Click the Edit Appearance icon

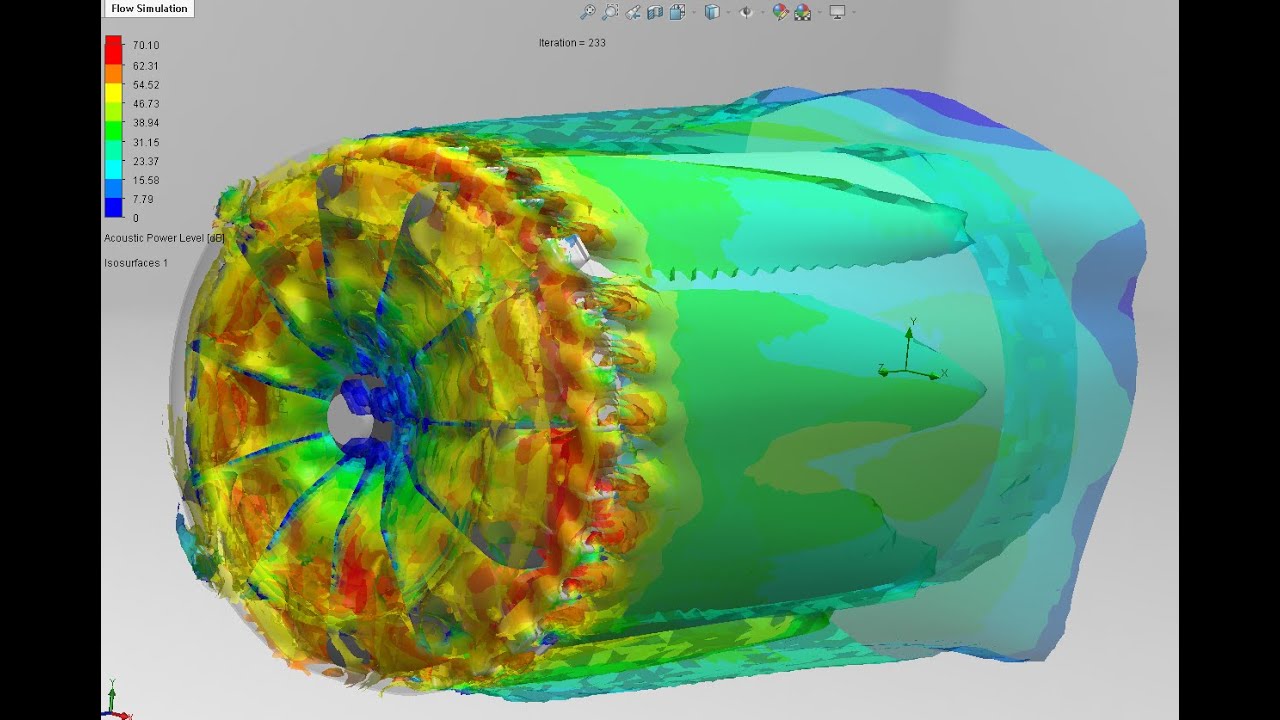click(x=780, y=12)
